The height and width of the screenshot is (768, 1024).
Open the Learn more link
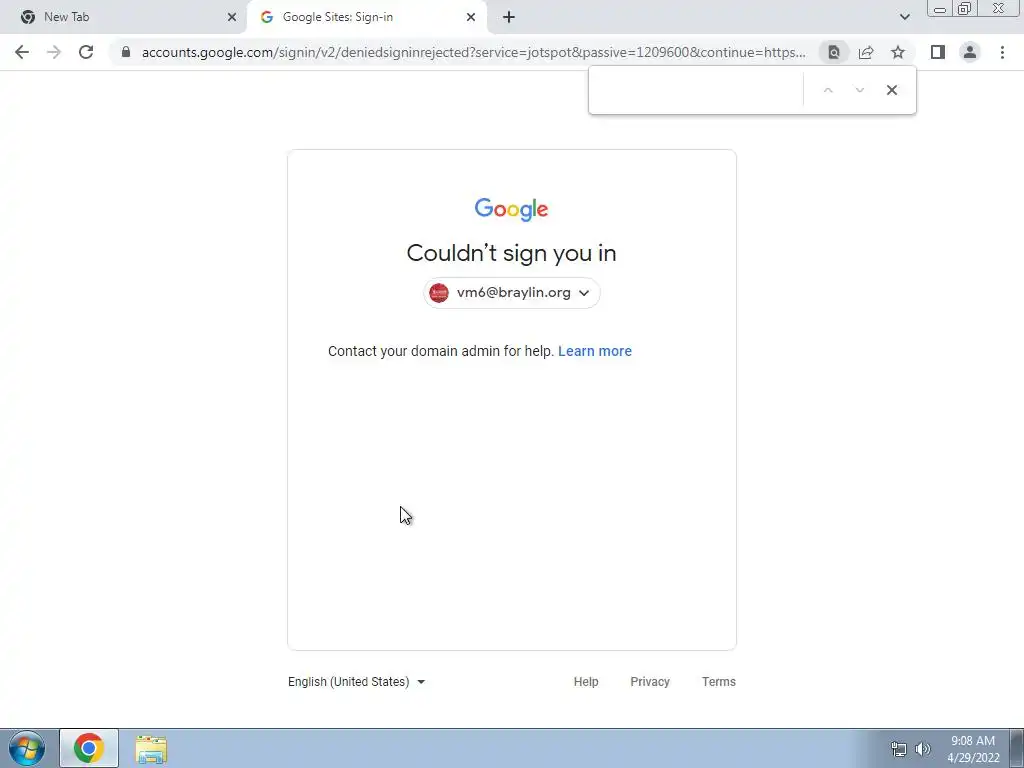[x=595, y=351]
